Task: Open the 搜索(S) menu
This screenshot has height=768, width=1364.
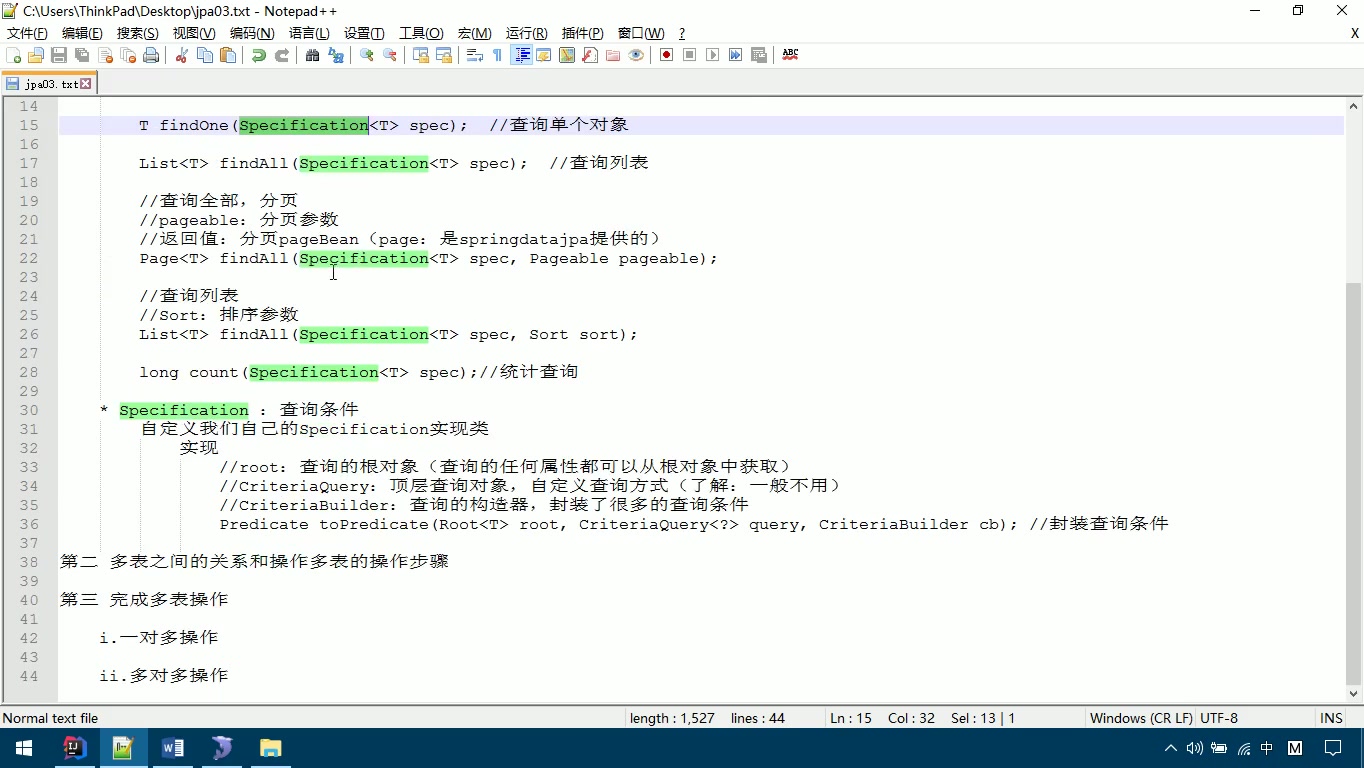Action: click(138, 33)
